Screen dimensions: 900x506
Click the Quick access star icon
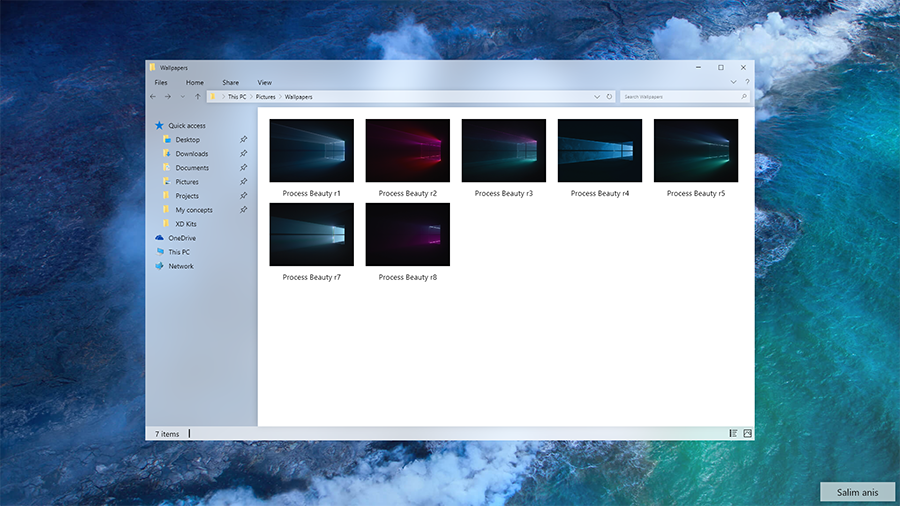pos(159,125)
